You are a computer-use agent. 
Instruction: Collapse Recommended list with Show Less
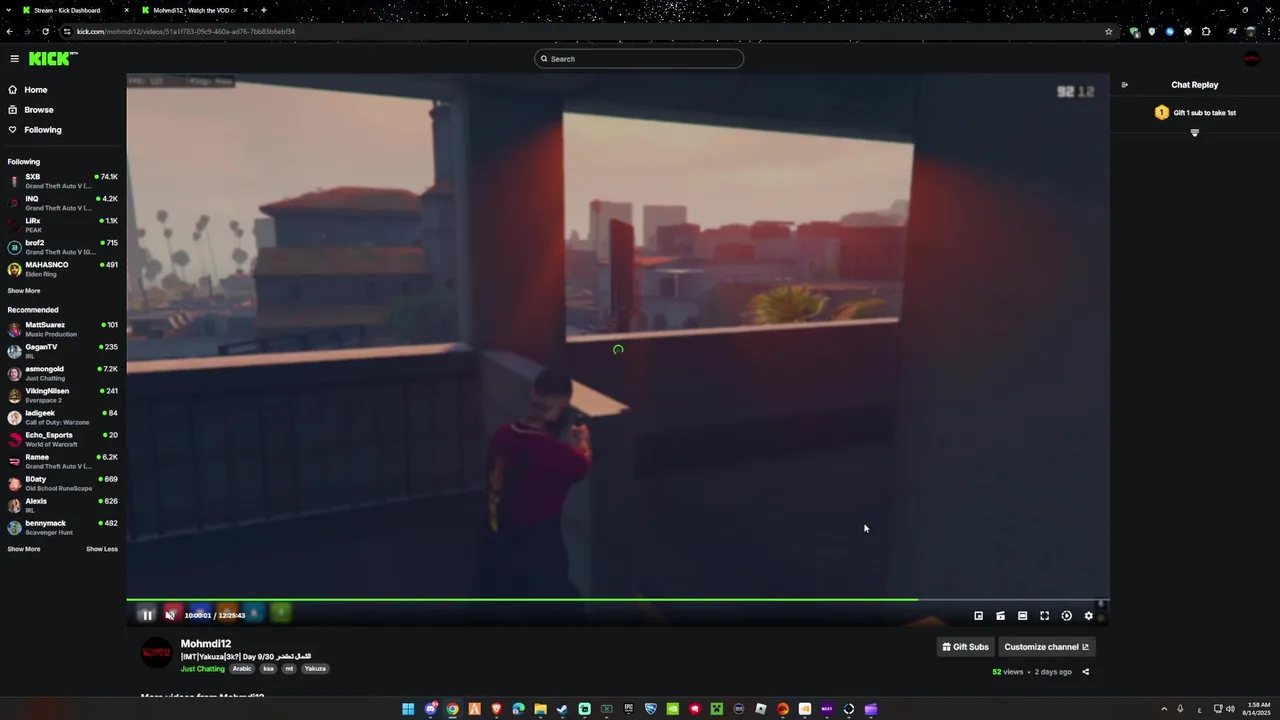[102, 549]
